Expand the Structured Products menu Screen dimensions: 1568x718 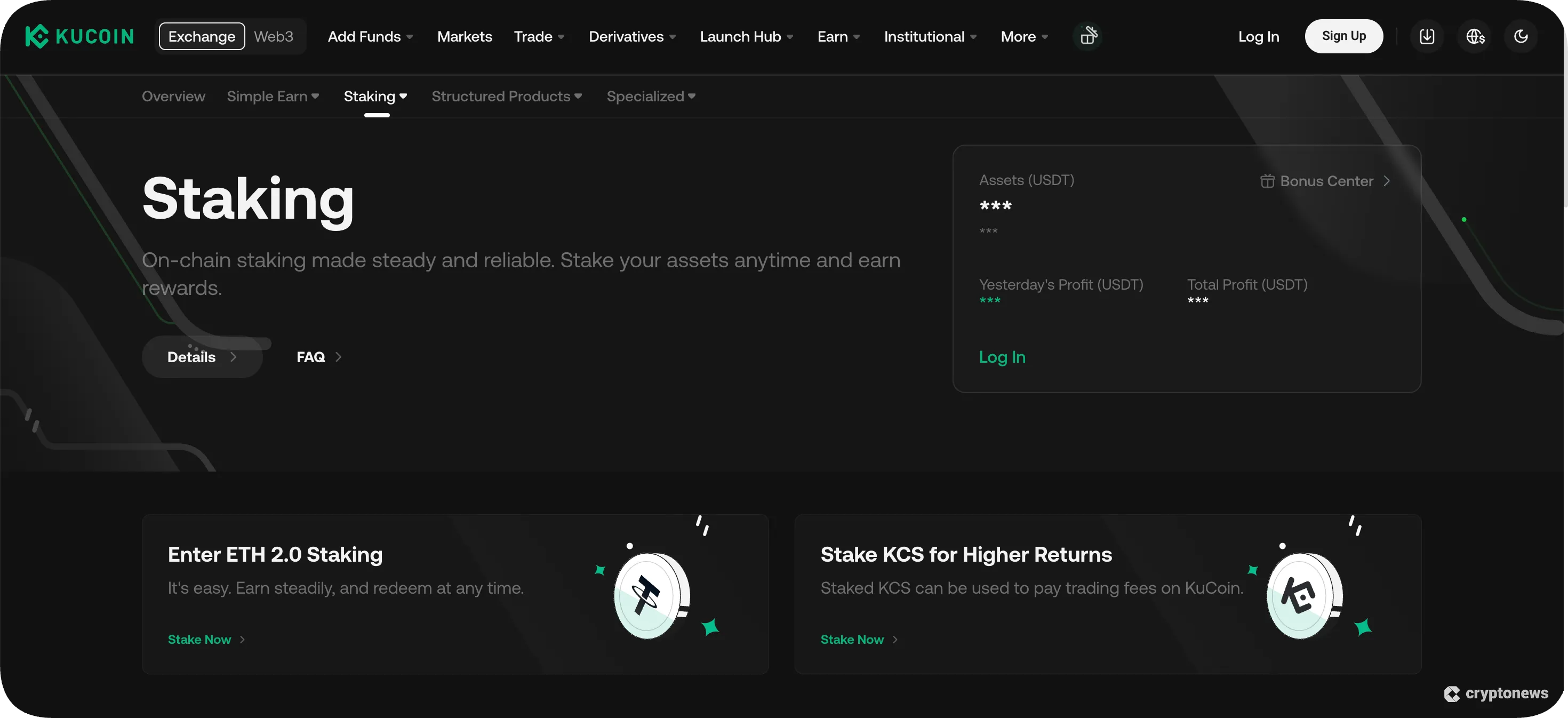(506, 96)
